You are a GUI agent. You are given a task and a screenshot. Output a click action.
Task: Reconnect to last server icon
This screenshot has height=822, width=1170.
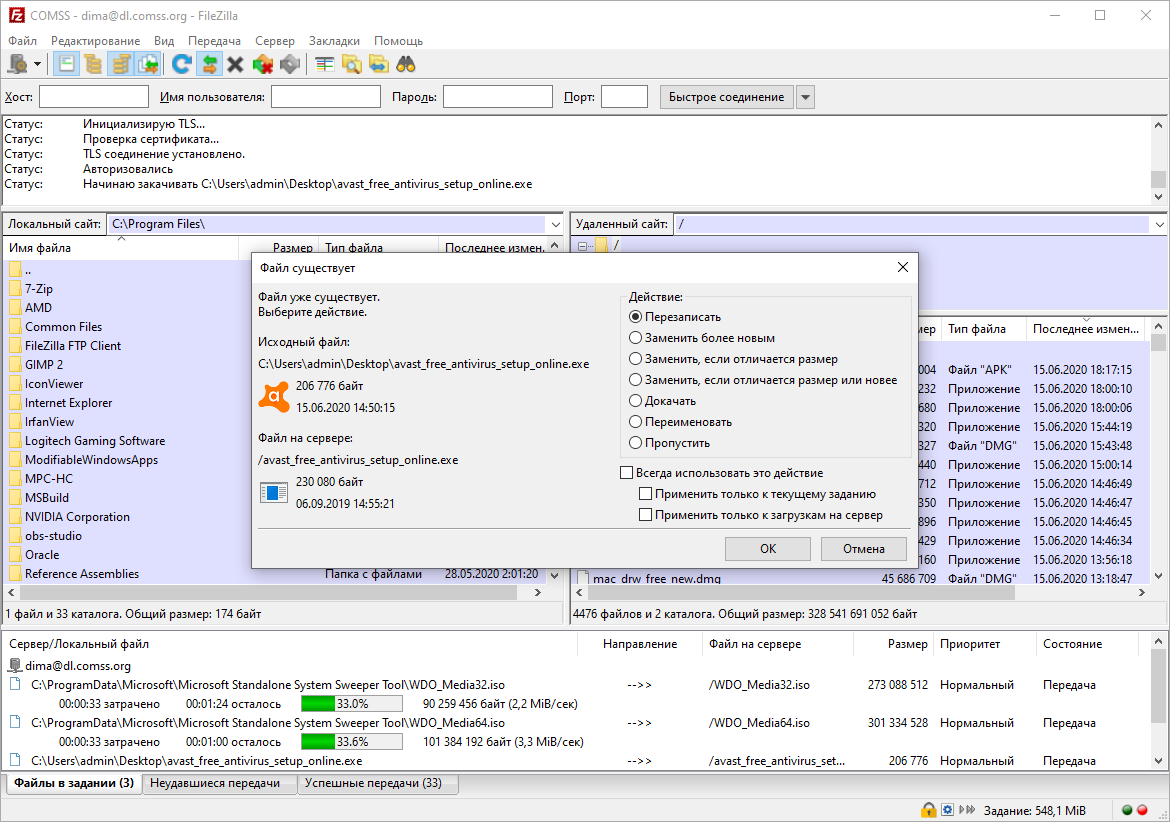pos(290,65)
